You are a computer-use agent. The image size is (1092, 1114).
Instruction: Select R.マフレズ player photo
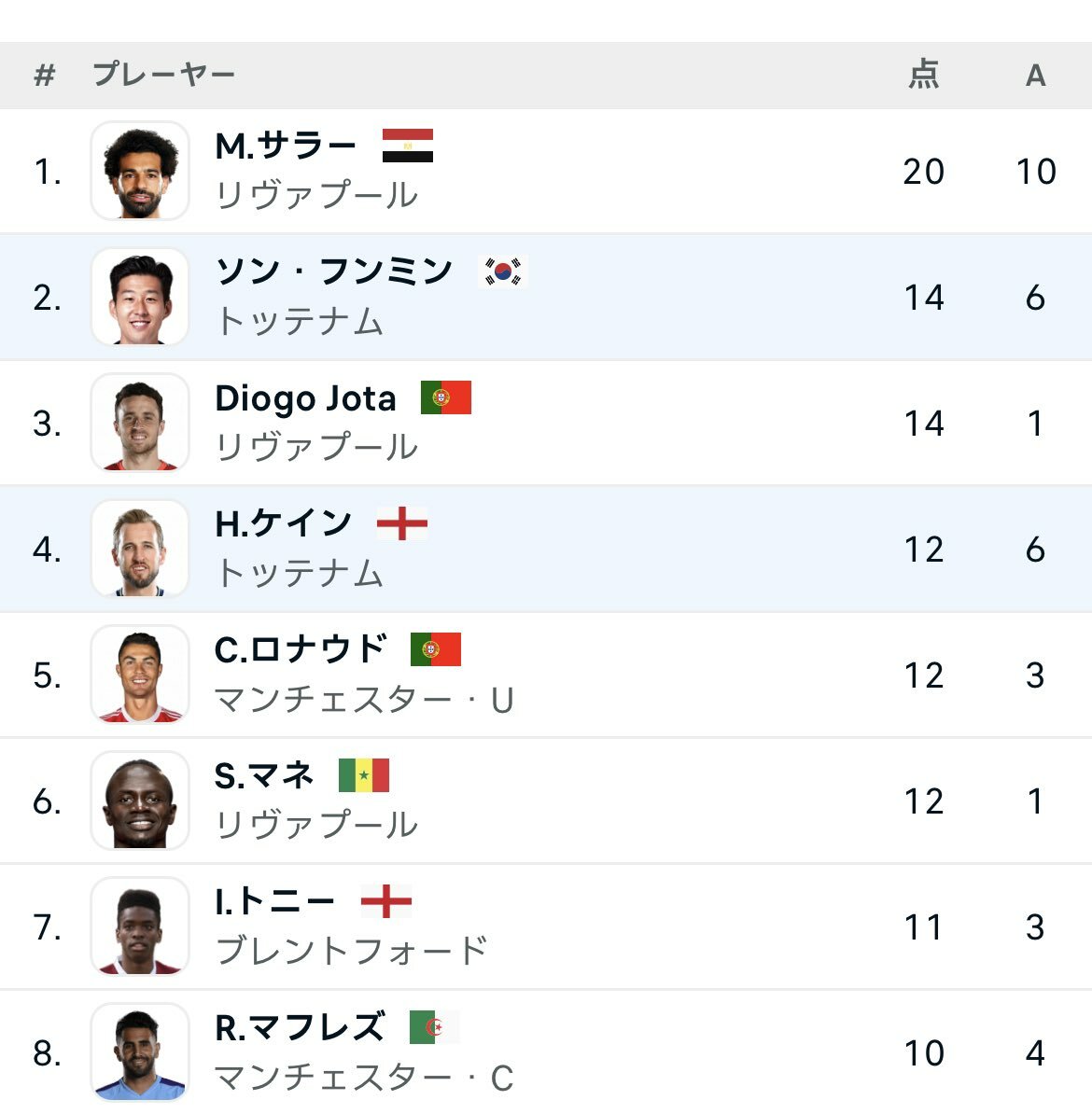[140, 1052]
